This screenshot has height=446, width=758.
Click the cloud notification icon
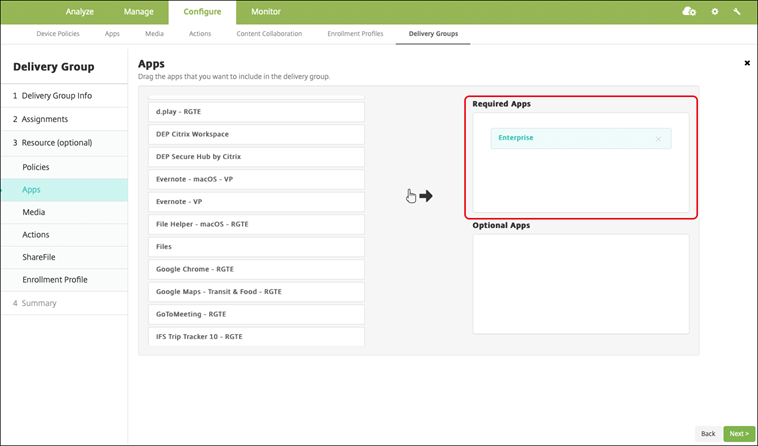[688, 11]
